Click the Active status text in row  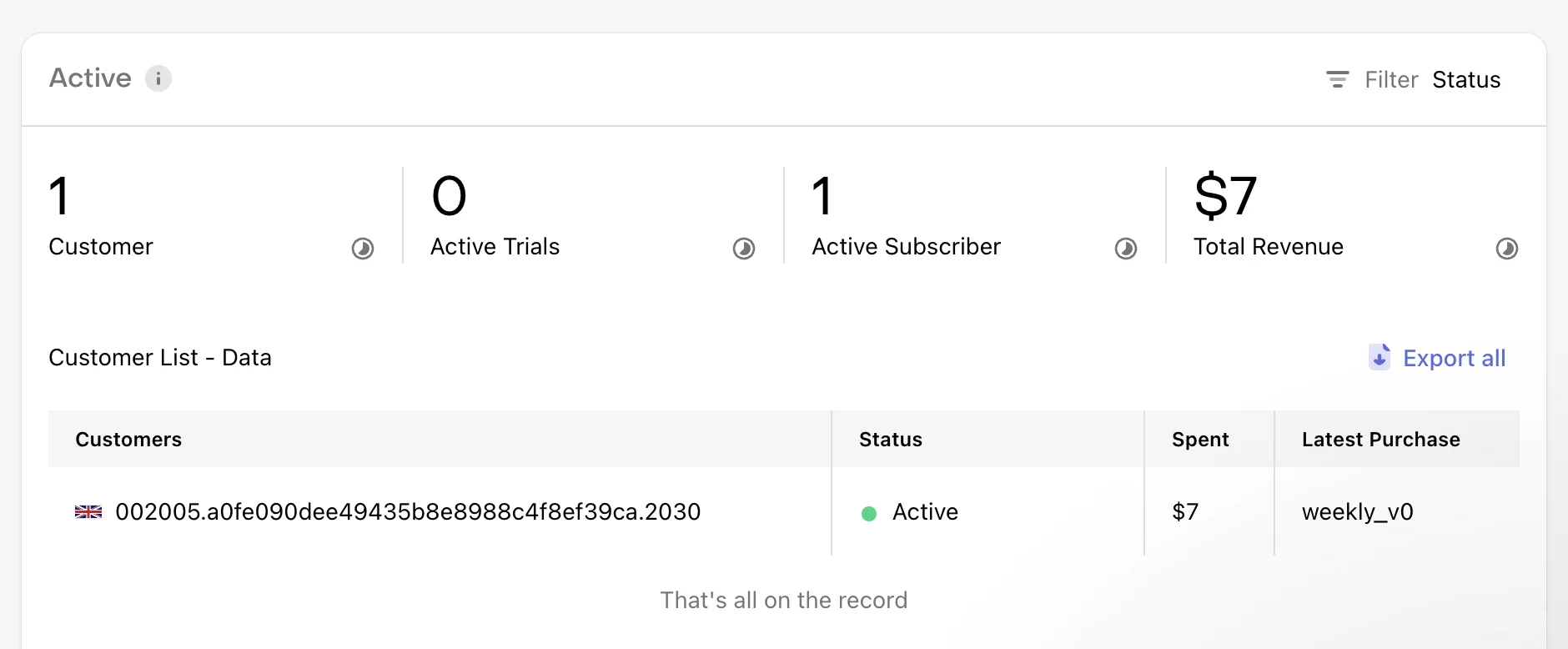[925, 512]
